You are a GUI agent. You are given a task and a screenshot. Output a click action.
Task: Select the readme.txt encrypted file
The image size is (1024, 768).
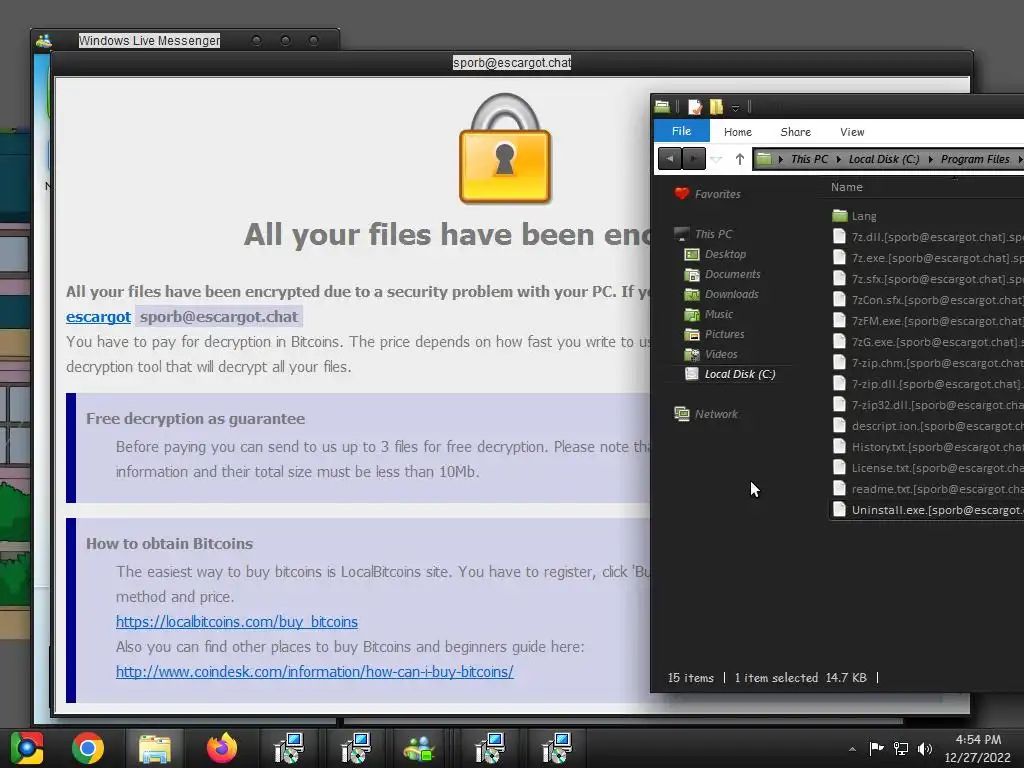coord(927,488)
